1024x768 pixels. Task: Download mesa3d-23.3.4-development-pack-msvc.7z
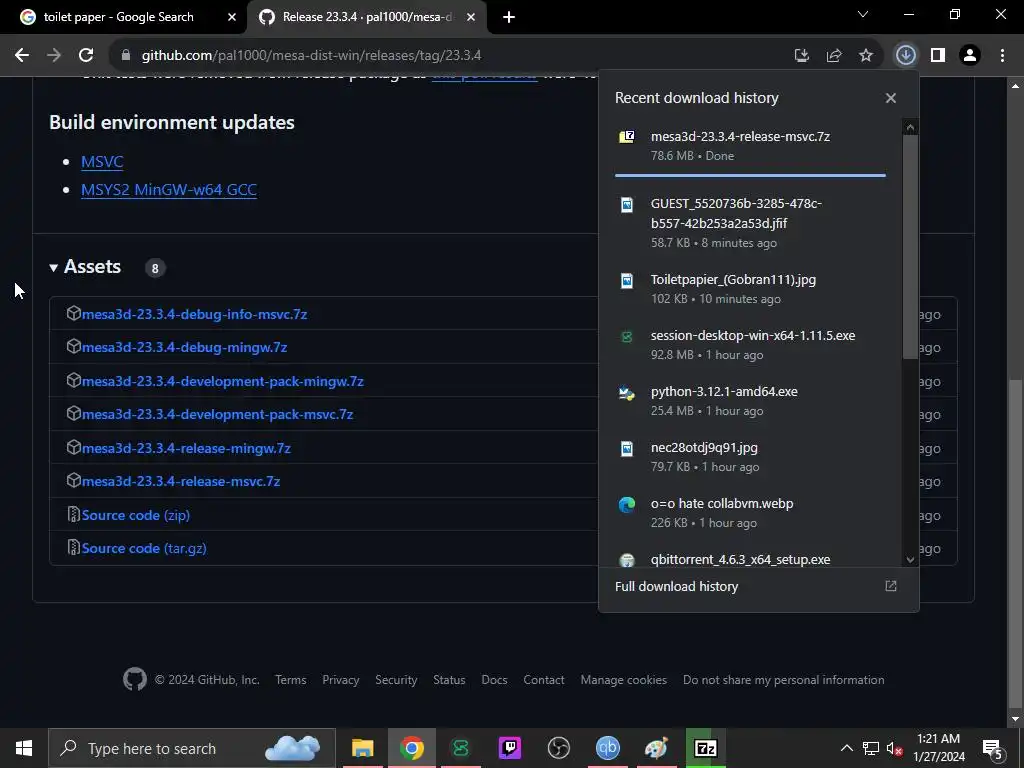coord(217,415)
